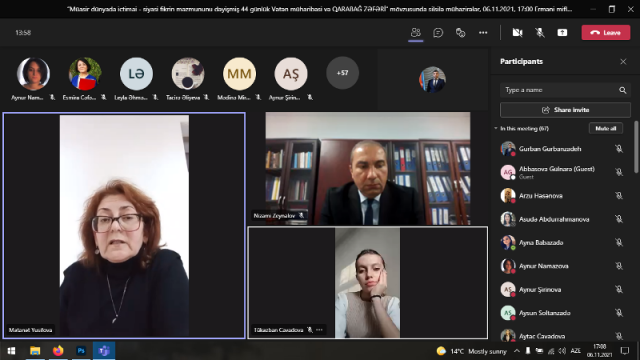
Task: Collapse the In this meeting (67) section
Action: point(496,128)
